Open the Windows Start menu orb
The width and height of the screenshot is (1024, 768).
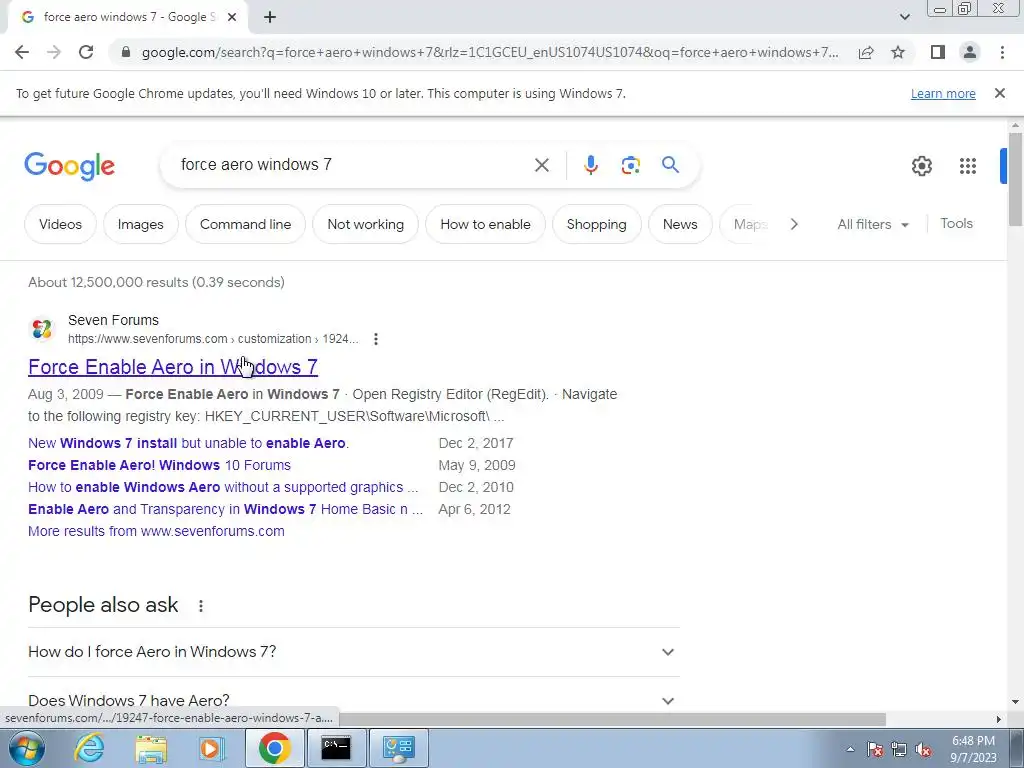click(x=27, y=748)
